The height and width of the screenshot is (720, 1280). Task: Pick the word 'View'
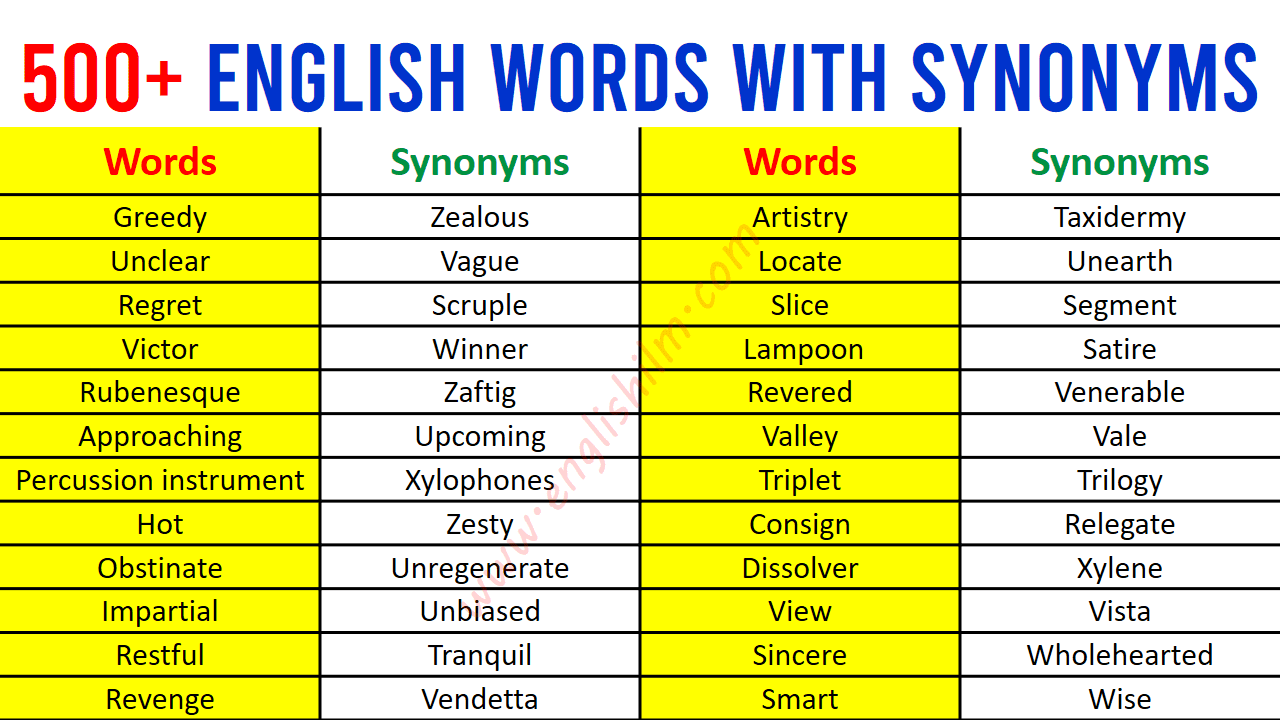800,611
